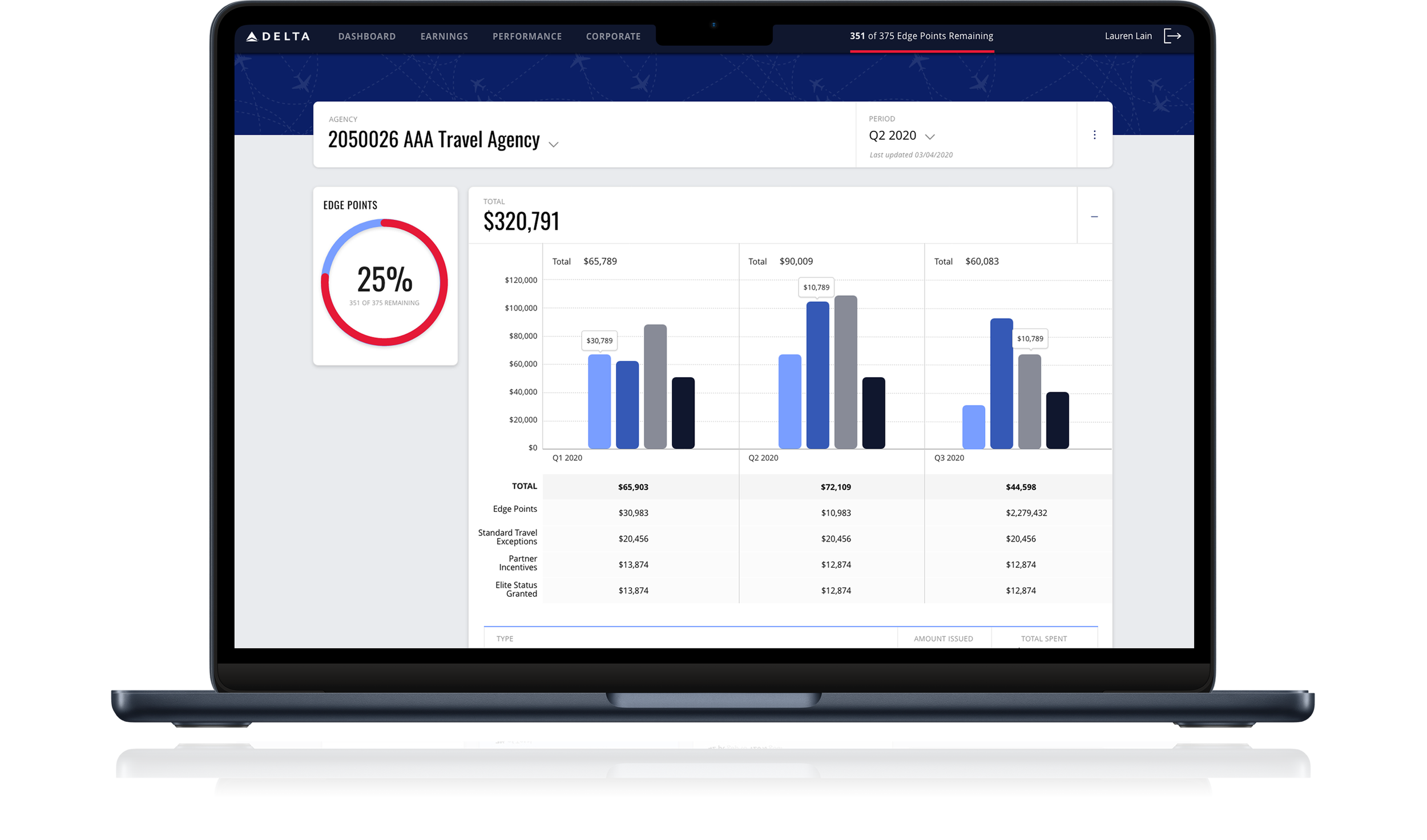Click the Q3 2020 chart total $60,083
This screenshot has height=840, width=1427.
click(x=982, y=261)
